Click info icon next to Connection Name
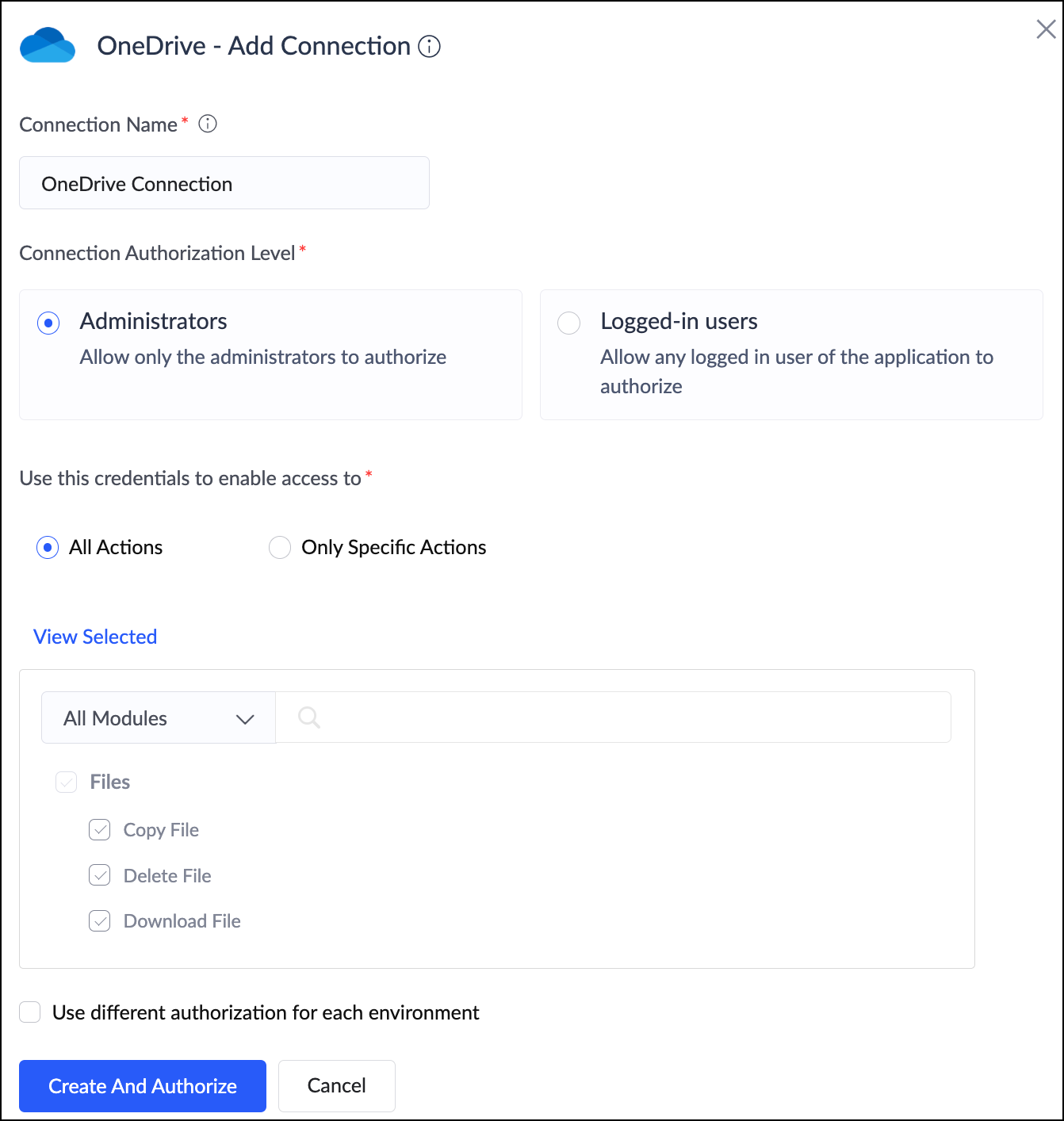Viewport: 1064px width, 1121px height. pyautogui.click(x=208, y=124)
